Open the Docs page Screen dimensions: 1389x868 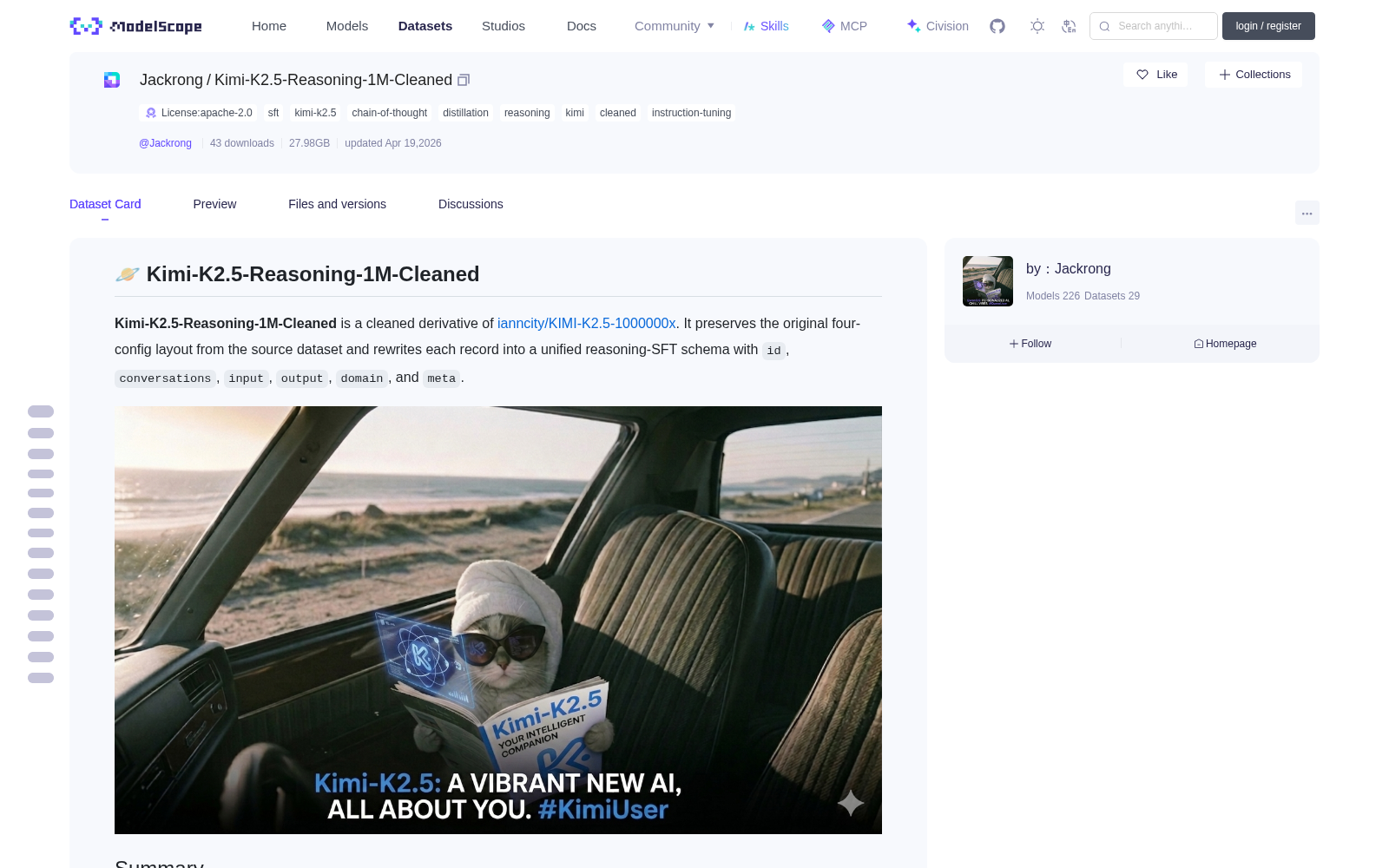[582, 26]
